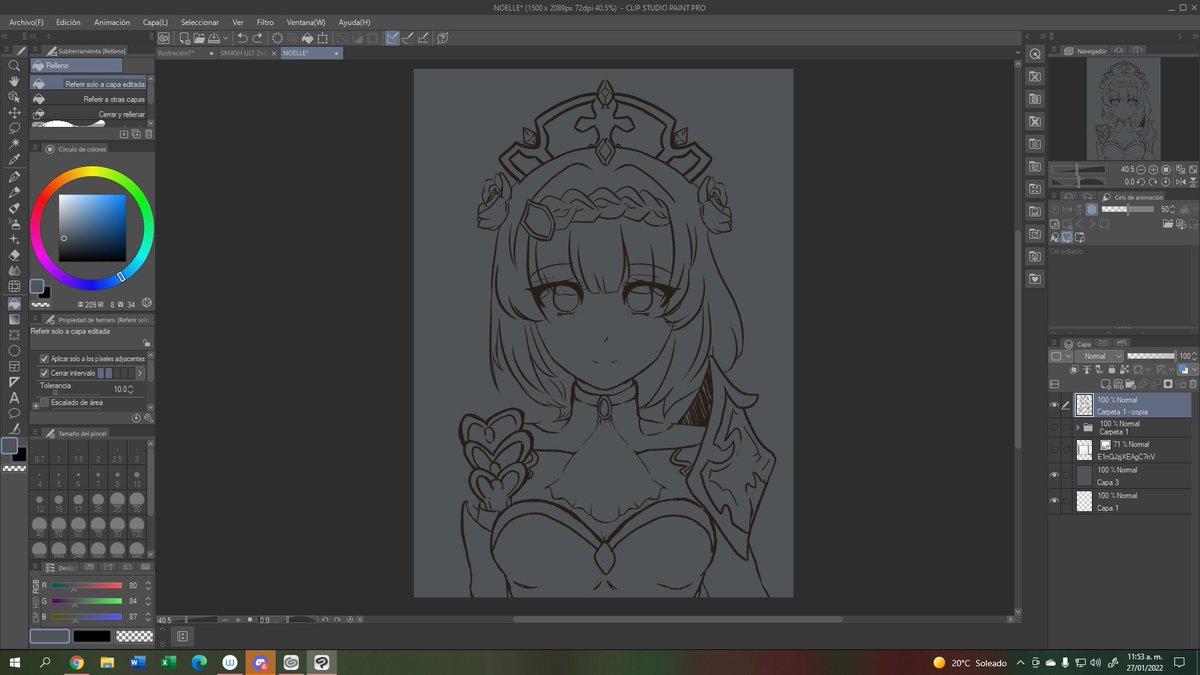Select the Text tool
Screen dimensions: 1200x675
pyautogui.click(x=14, y=398)
